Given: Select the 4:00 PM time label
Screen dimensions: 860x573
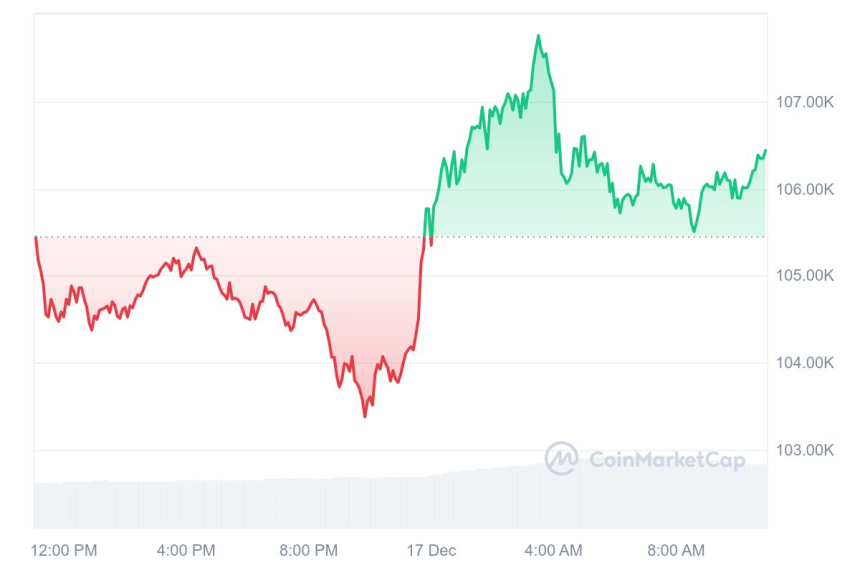Looking at the screenshot, I should [186, 550].
